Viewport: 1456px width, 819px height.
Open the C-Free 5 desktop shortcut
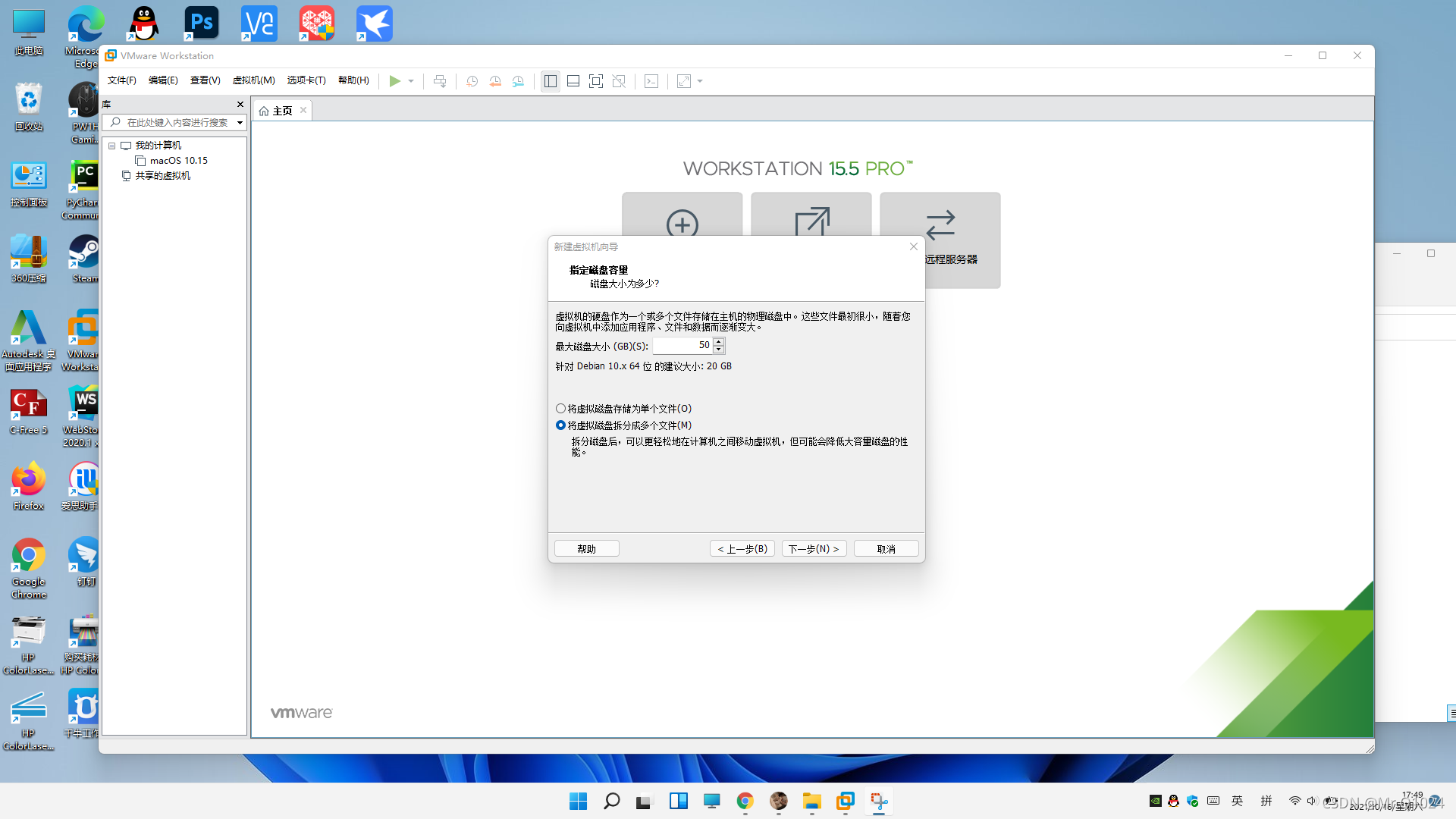coord(29,410)
